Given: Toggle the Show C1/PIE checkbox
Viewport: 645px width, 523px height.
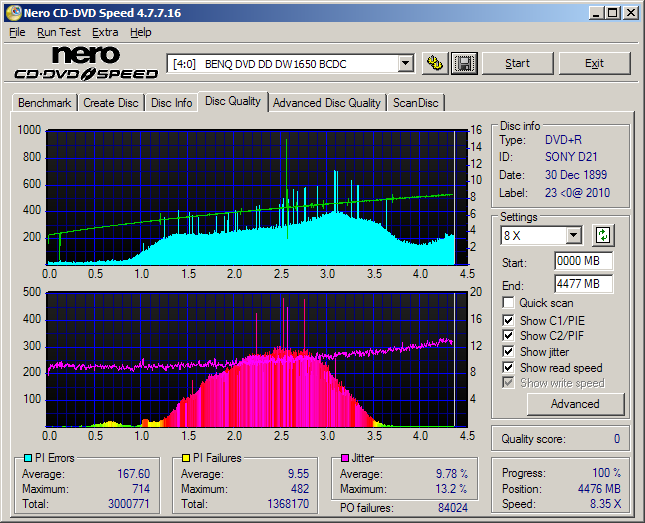Looking at the screenshot, I should pos(509,320).
